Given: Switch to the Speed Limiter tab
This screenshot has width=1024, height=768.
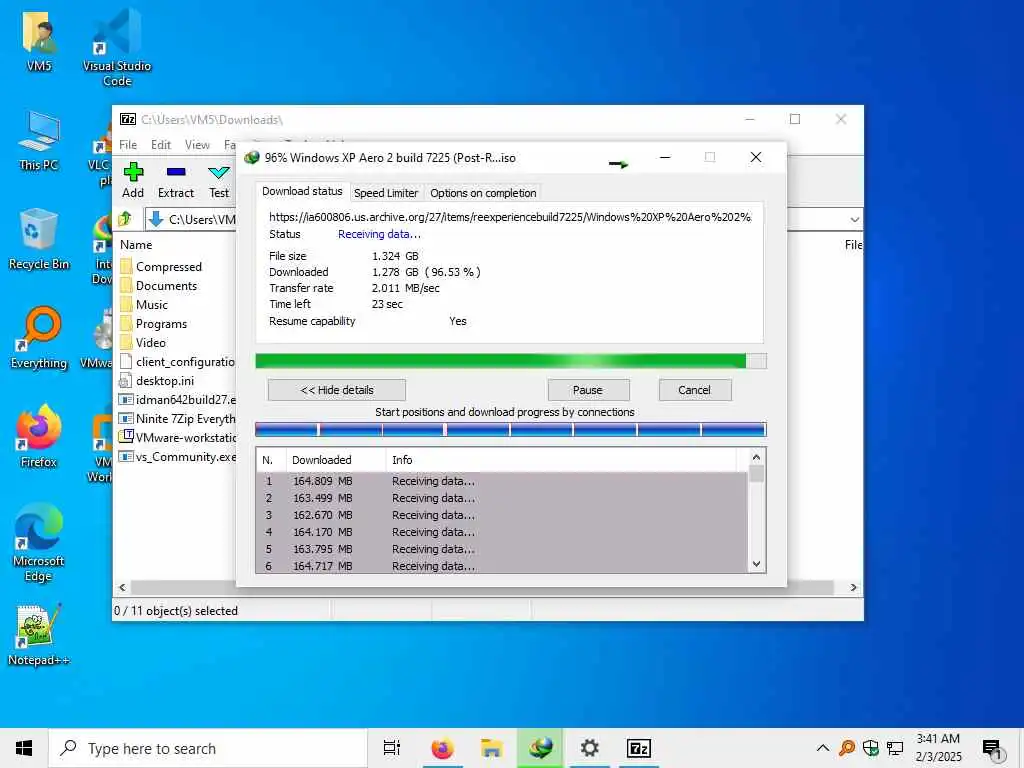Looking at the screenshot, I should coord(386,193).
